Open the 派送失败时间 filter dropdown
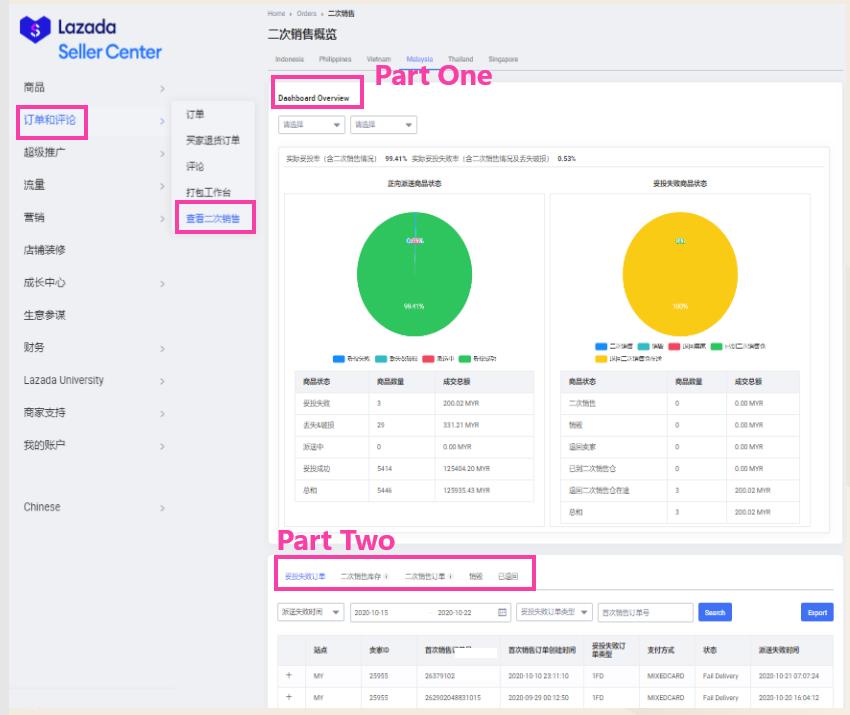 click(310, 612)
